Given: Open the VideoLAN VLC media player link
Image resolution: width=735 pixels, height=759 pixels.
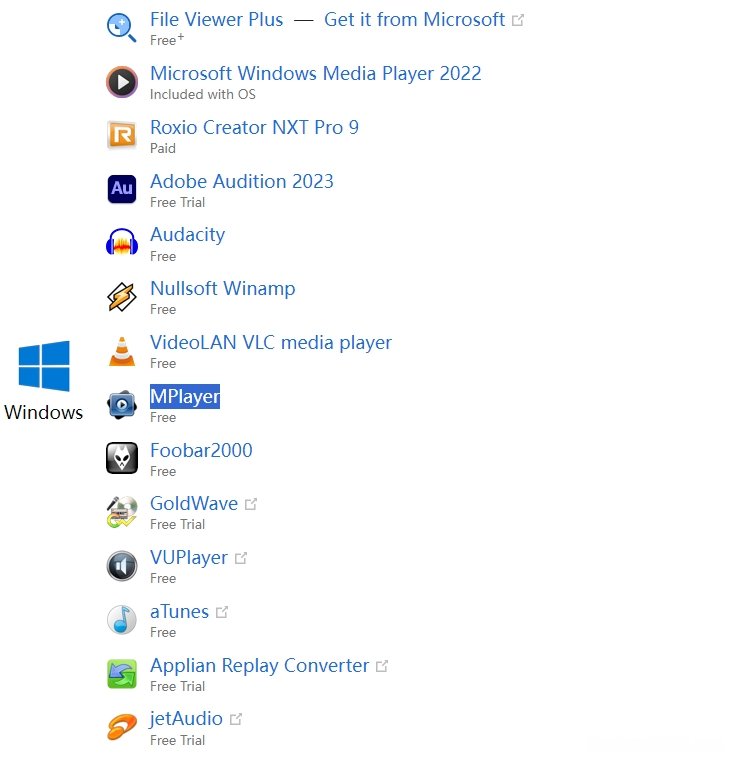Looking at the screenshot, I should click(x=271, y=343).
